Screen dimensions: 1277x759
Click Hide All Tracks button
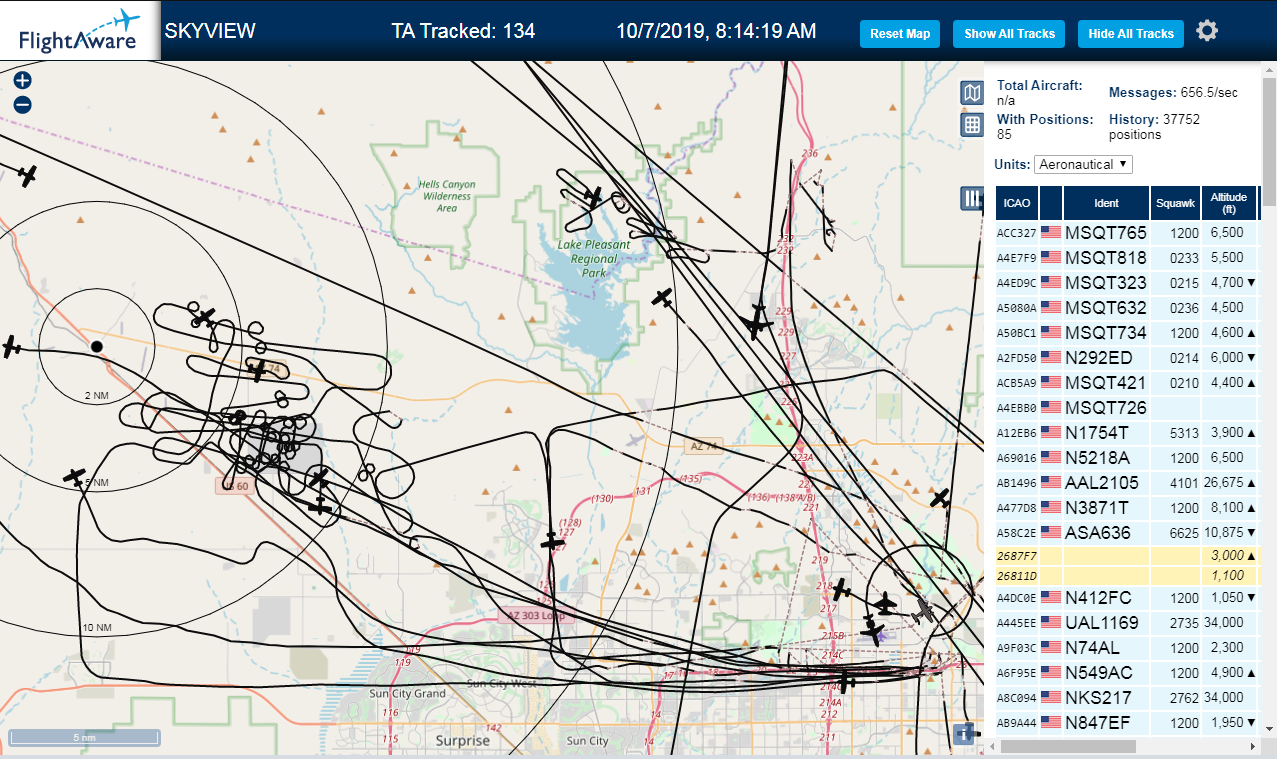click(1131, 33)
